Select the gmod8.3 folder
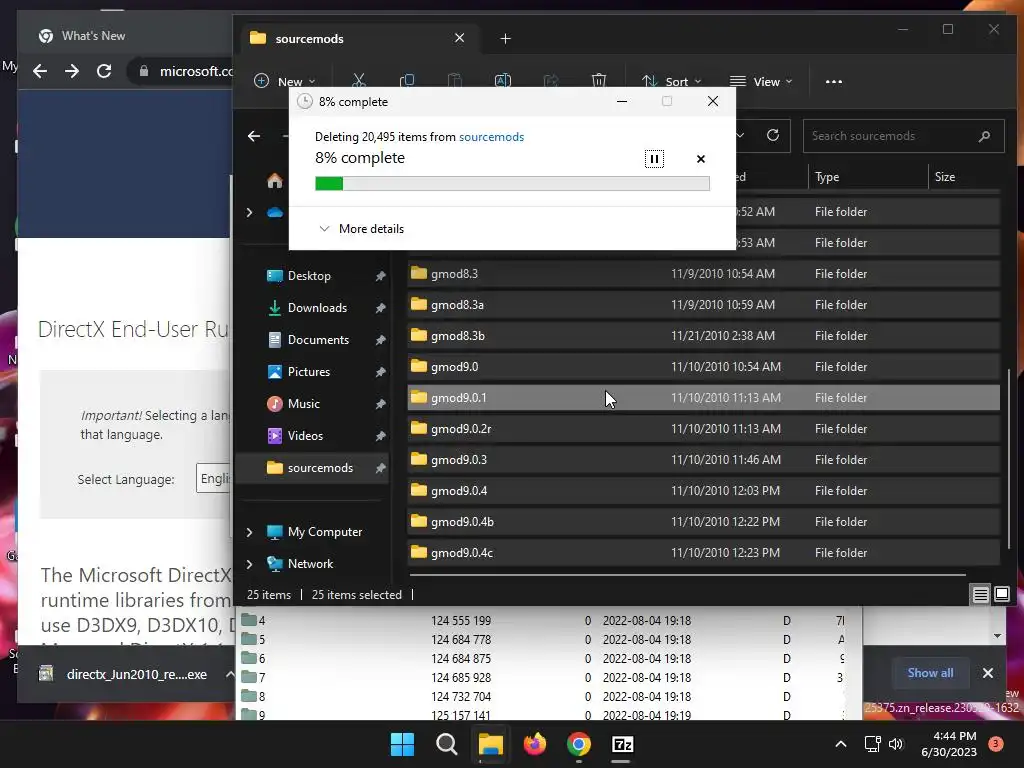The width and height of the screenshot is (1024, 768). tap(703, 274)
